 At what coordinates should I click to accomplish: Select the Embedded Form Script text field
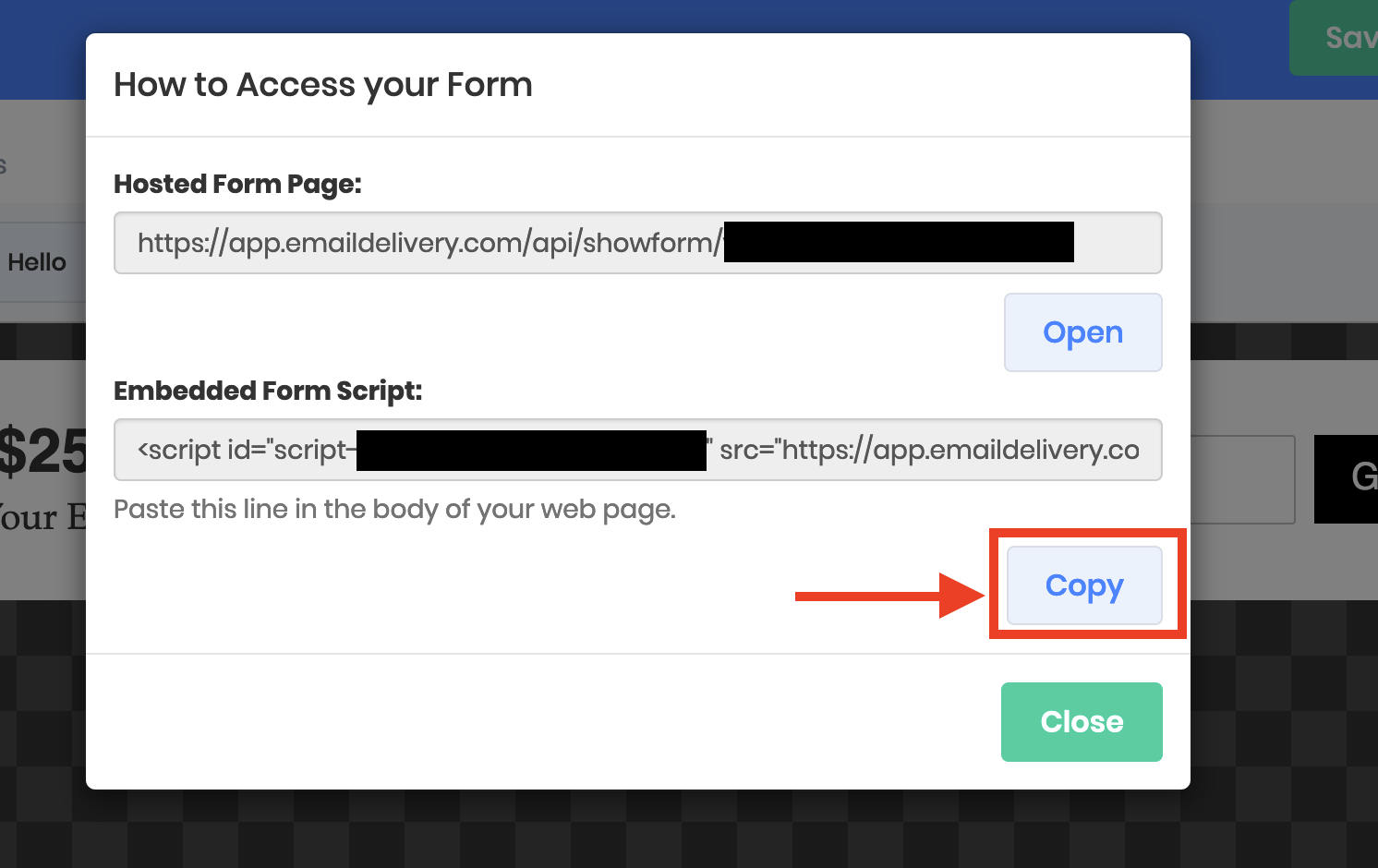point(637,450)
